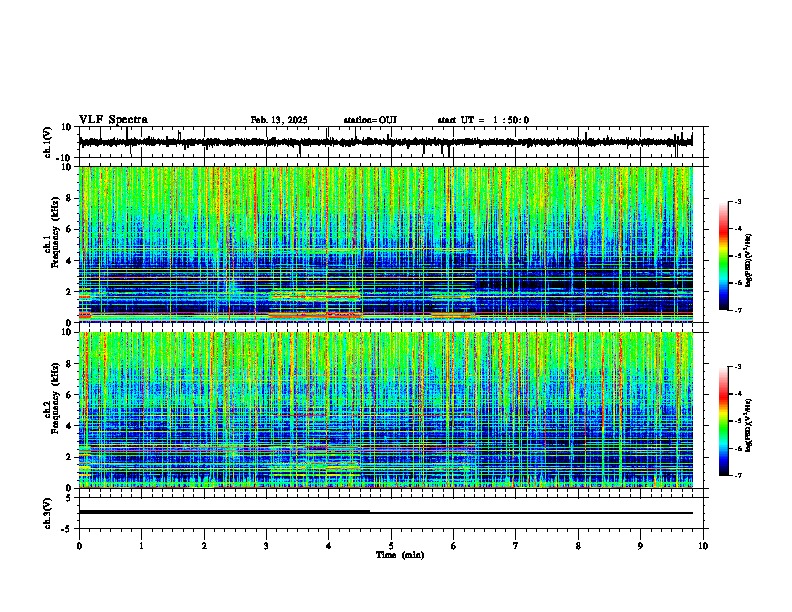
Task: Click the "start UT = 1:50:0" text
Action: (x=483, y=120)
